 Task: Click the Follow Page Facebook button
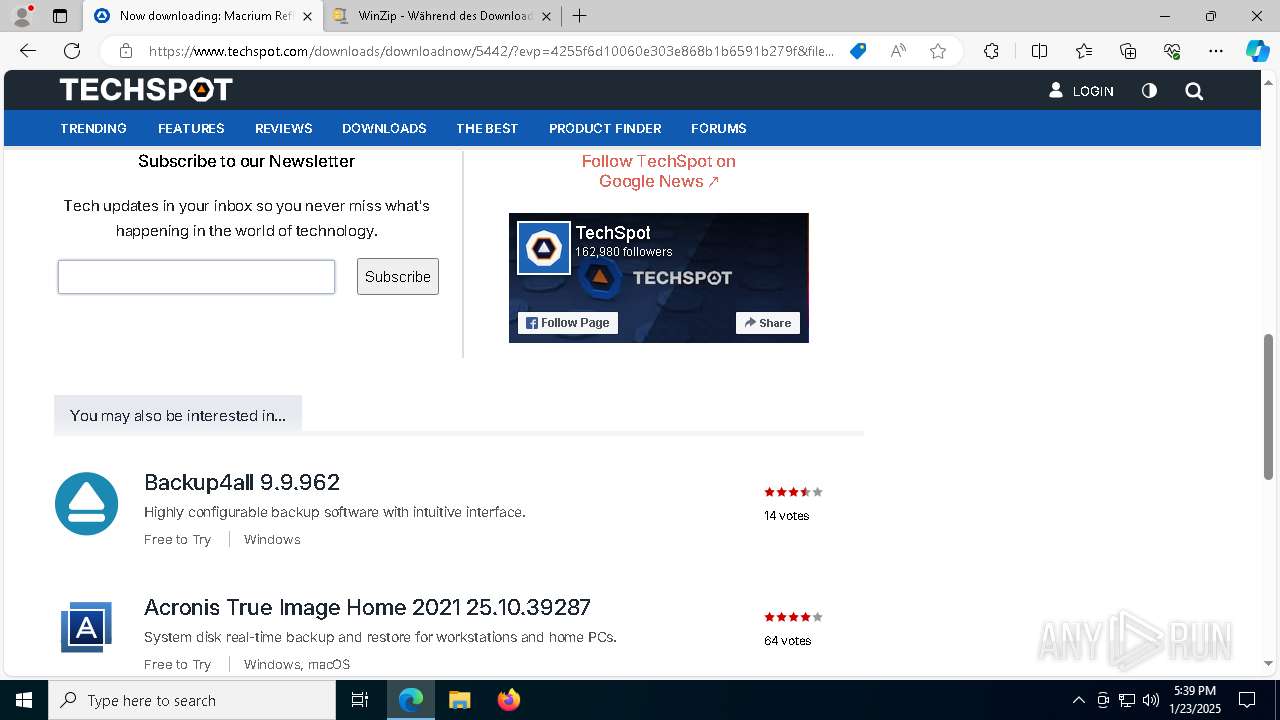(568, 323)
